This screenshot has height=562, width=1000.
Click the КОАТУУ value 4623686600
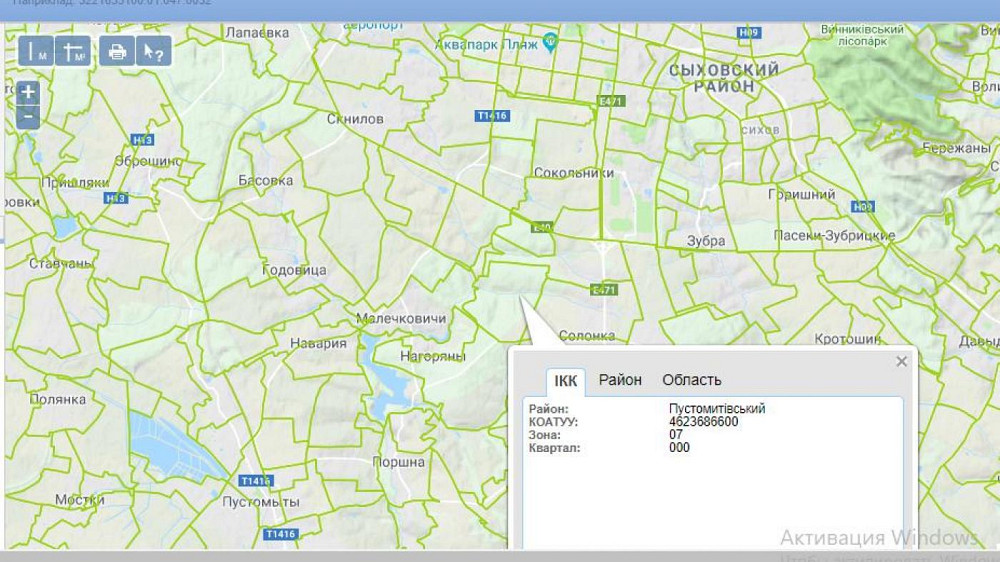click(x=704, y=422)
